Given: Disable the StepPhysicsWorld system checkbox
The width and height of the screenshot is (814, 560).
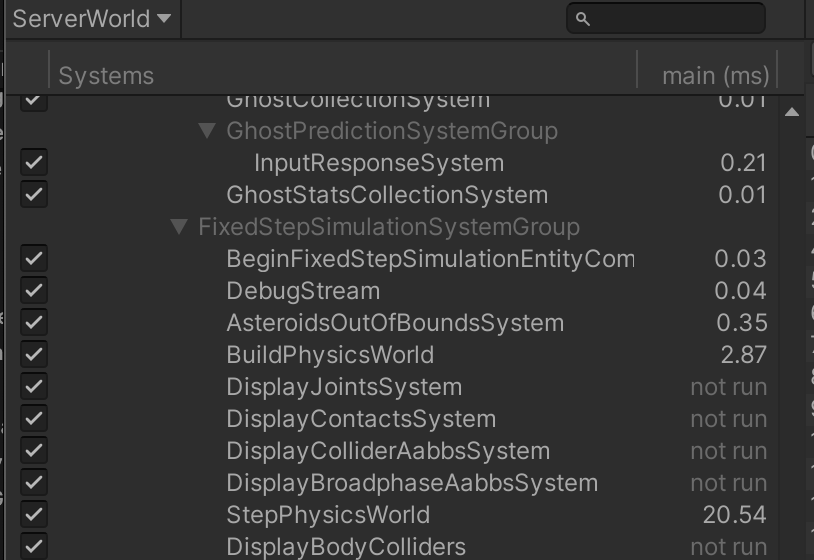Looking at the screenshot, I should (34, 515).
